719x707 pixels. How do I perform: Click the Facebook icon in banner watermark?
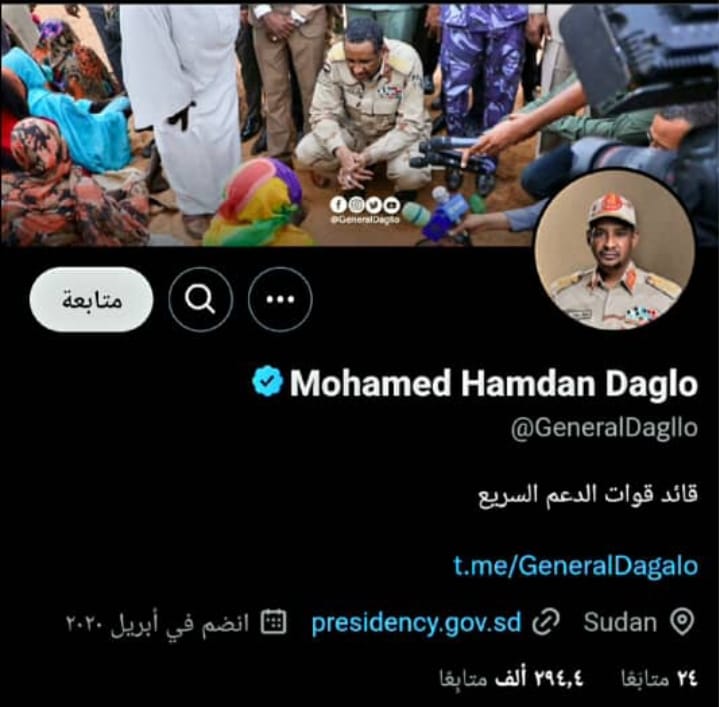point(338,205)
